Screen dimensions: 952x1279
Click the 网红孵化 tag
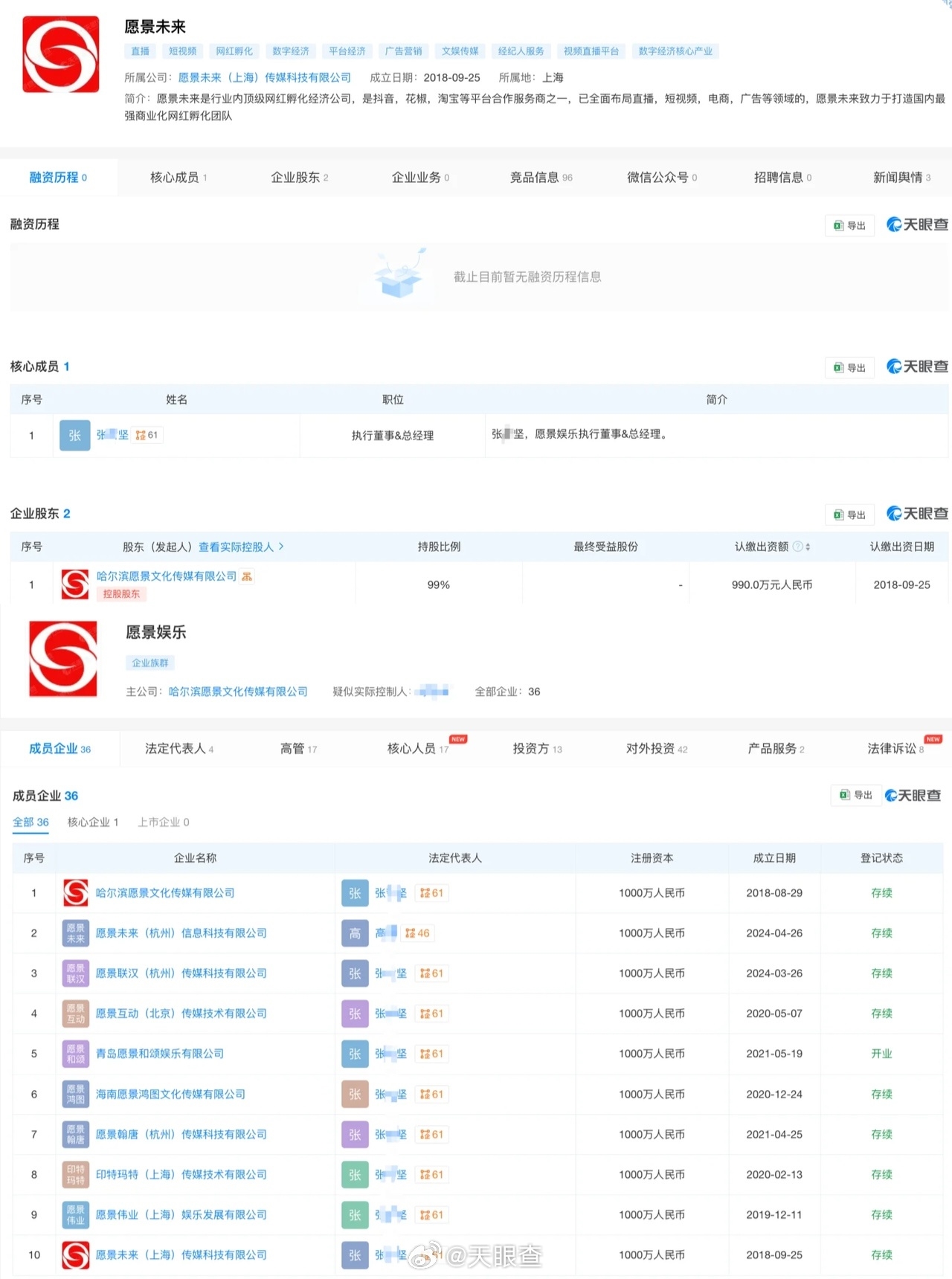coord(234,51)
